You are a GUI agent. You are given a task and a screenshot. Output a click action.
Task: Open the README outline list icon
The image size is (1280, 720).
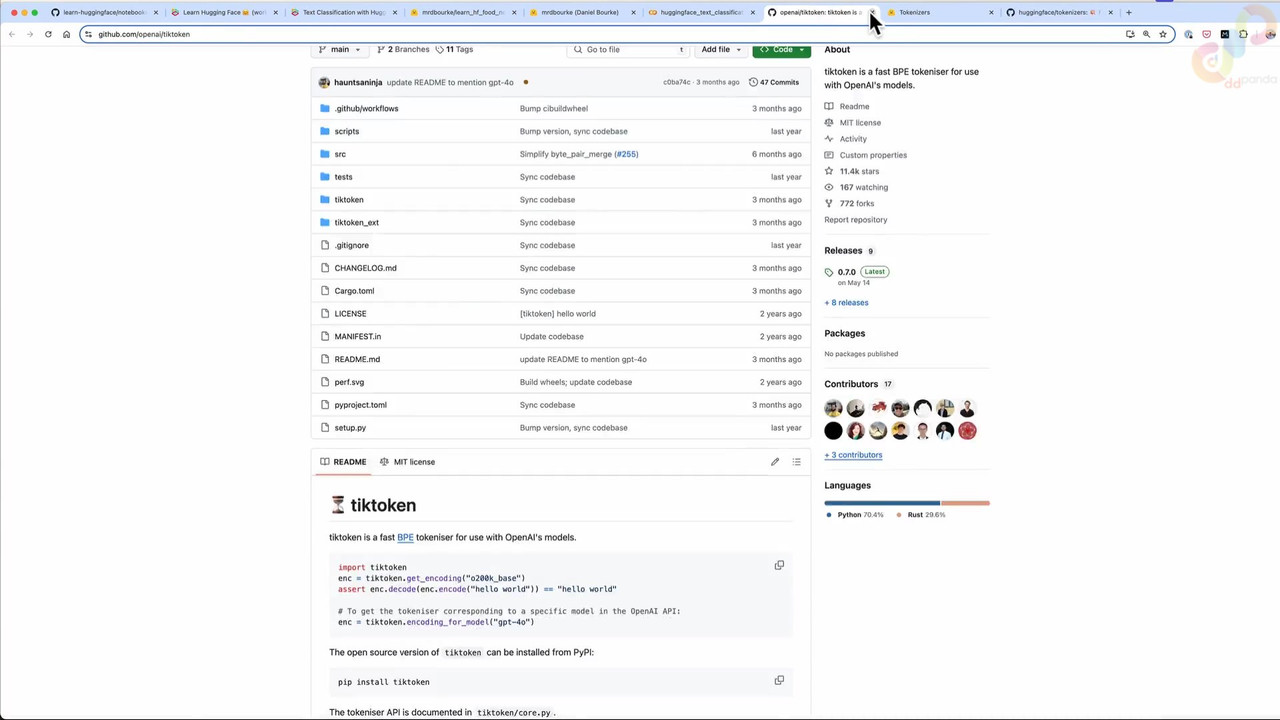[x=796, y=462]
